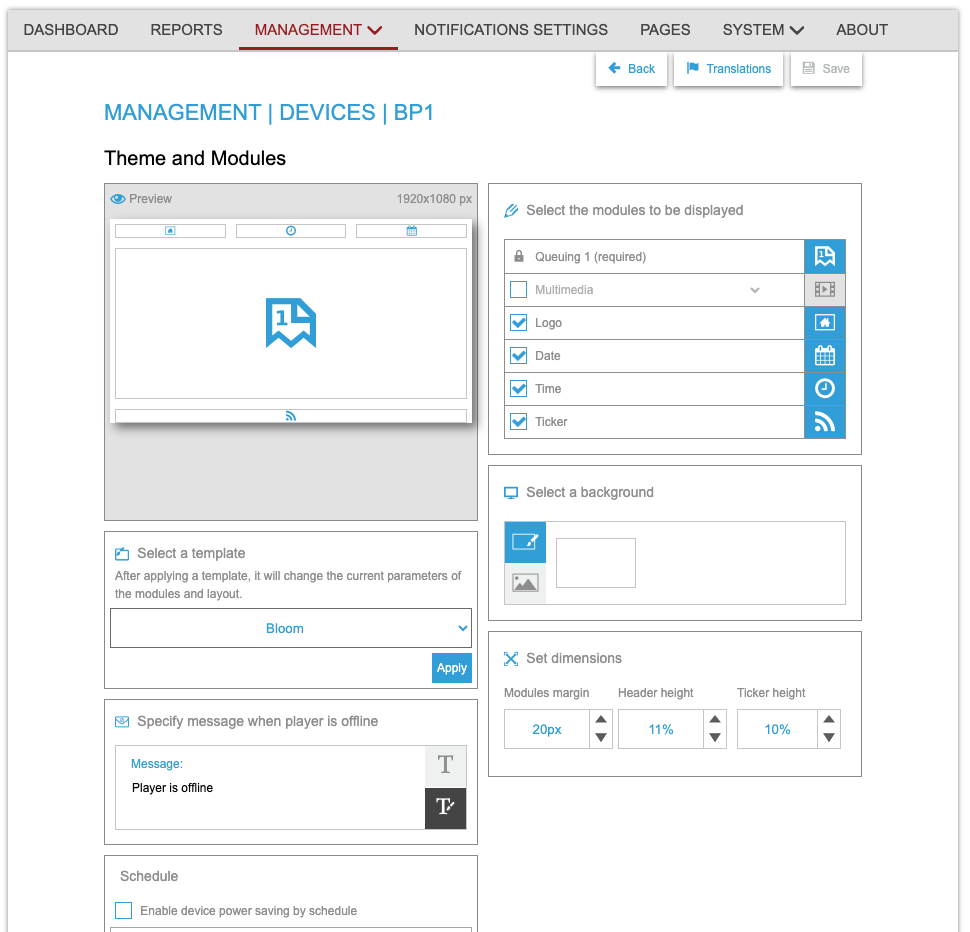Go to the Reports tab
The image size is (970, 932).
[186, 30]
